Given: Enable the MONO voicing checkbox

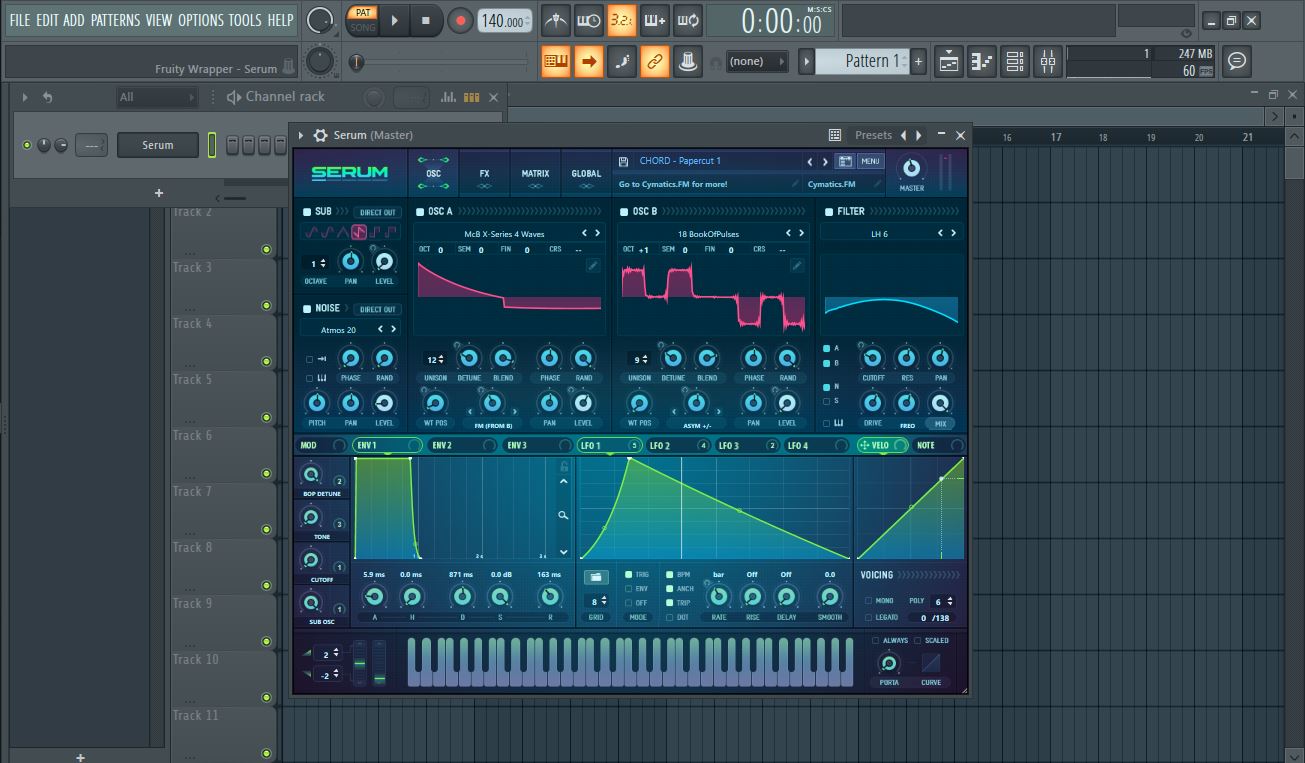Looking at the screenshot, I should tap(868, 601).
